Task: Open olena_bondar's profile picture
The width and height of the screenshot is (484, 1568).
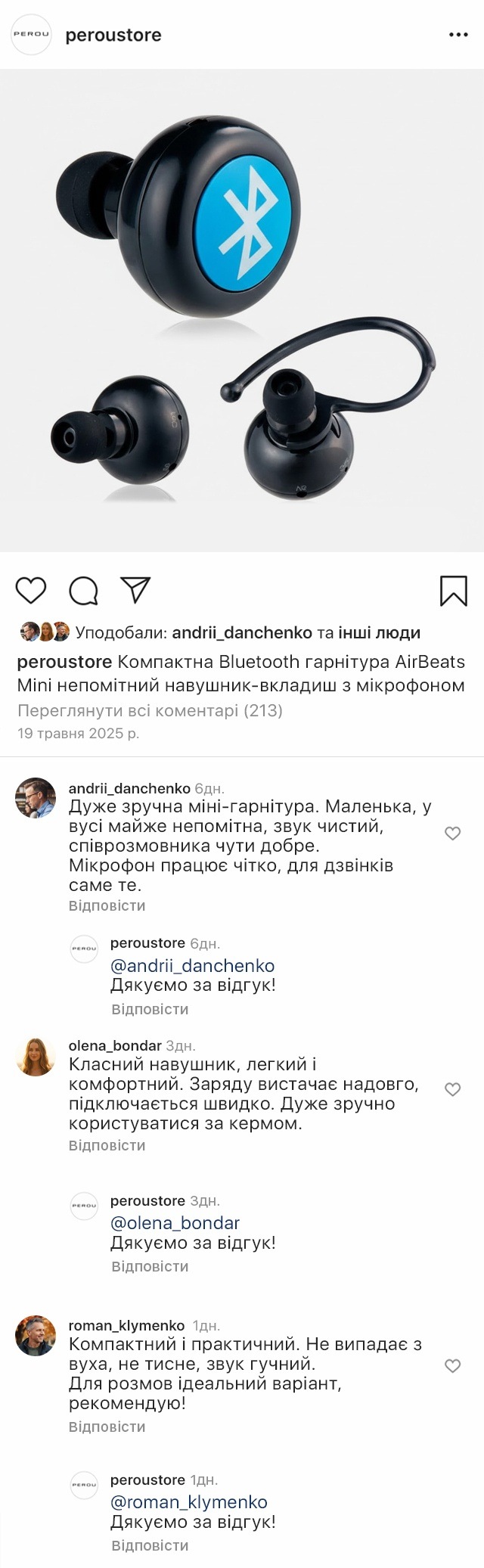Action: [36, 1057]
